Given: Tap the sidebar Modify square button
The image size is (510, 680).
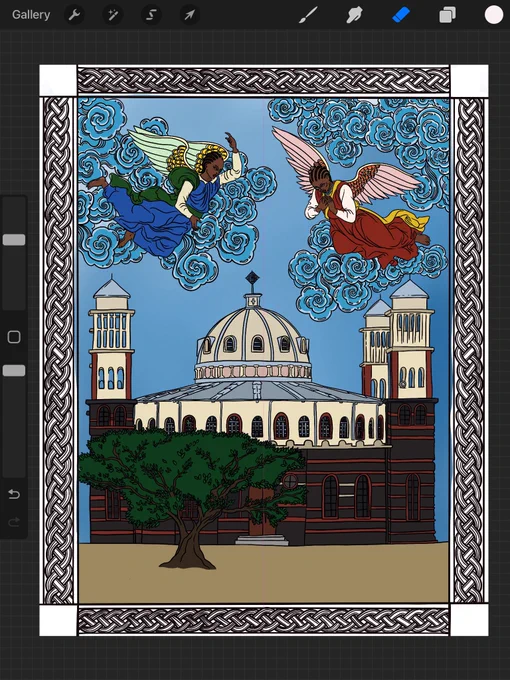Looking at the screenshot, I should (x=14, y=337).
